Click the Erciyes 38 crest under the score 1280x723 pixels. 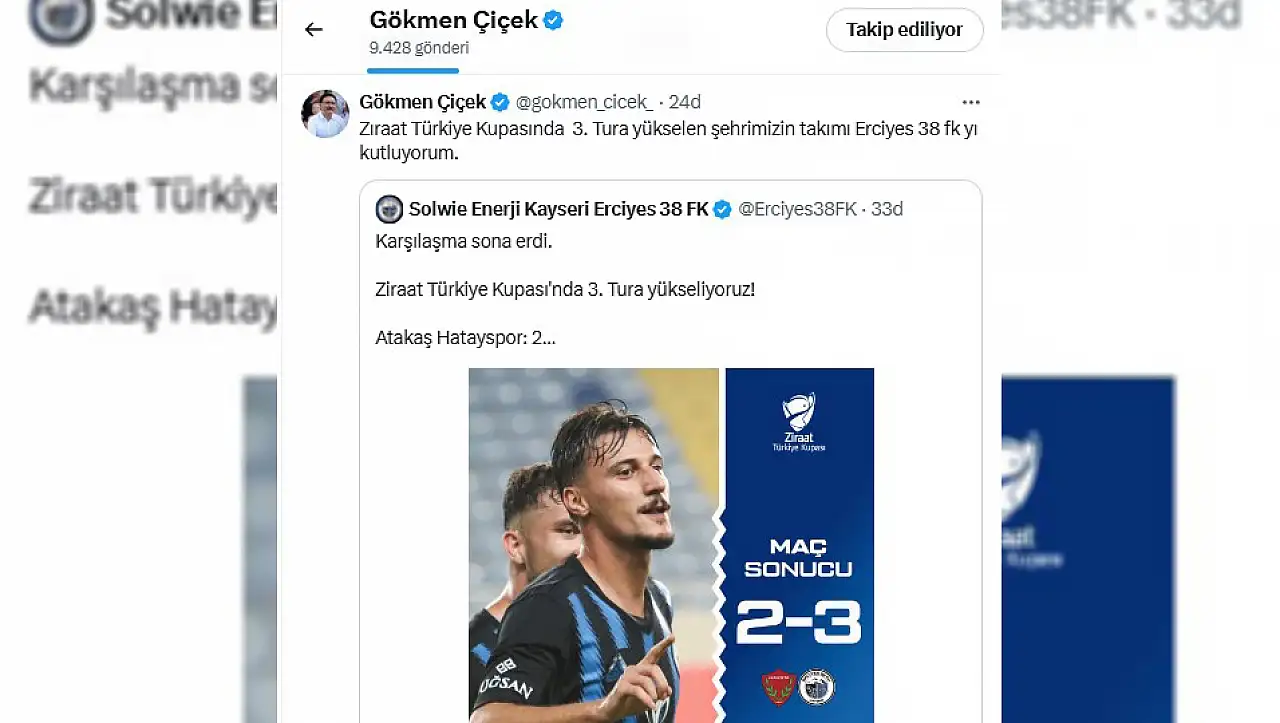click(x=817, y=687)
